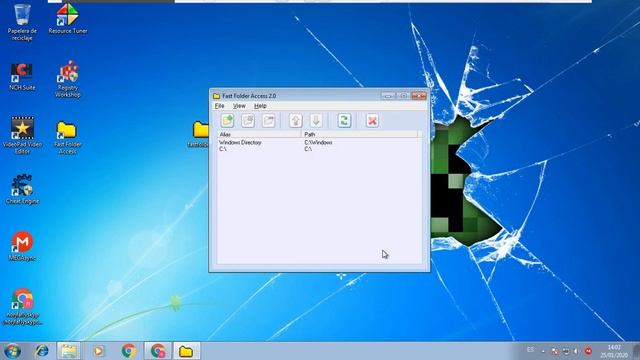This screenshot has height=360, width=640.
Task: Select the NCH Suite desktop shortcut
Action: [x=22, y=77]
